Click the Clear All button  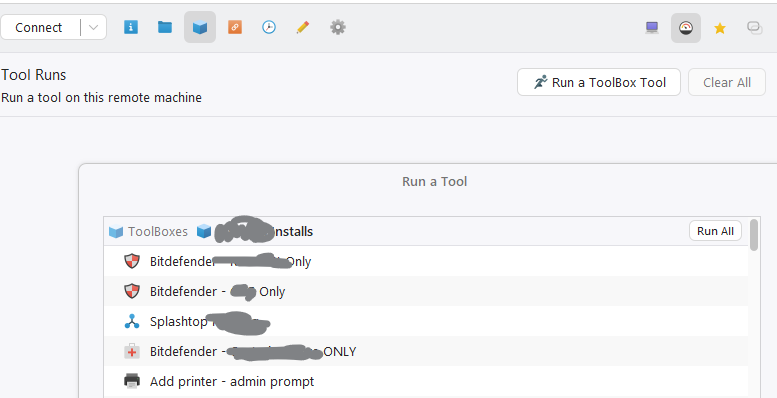727,82
